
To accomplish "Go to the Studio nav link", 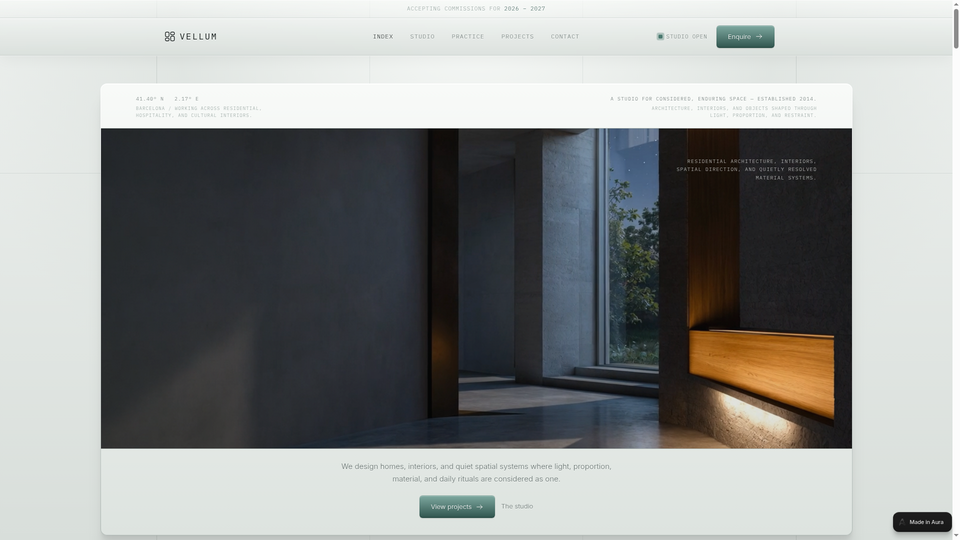I will pyautogui.click(x=422, y=37).
